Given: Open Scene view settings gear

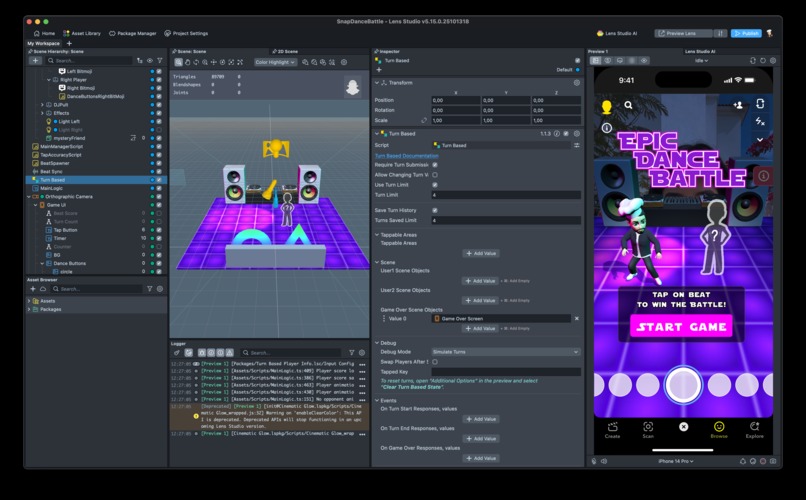Looking at the screenshot, I should (344, 62).
